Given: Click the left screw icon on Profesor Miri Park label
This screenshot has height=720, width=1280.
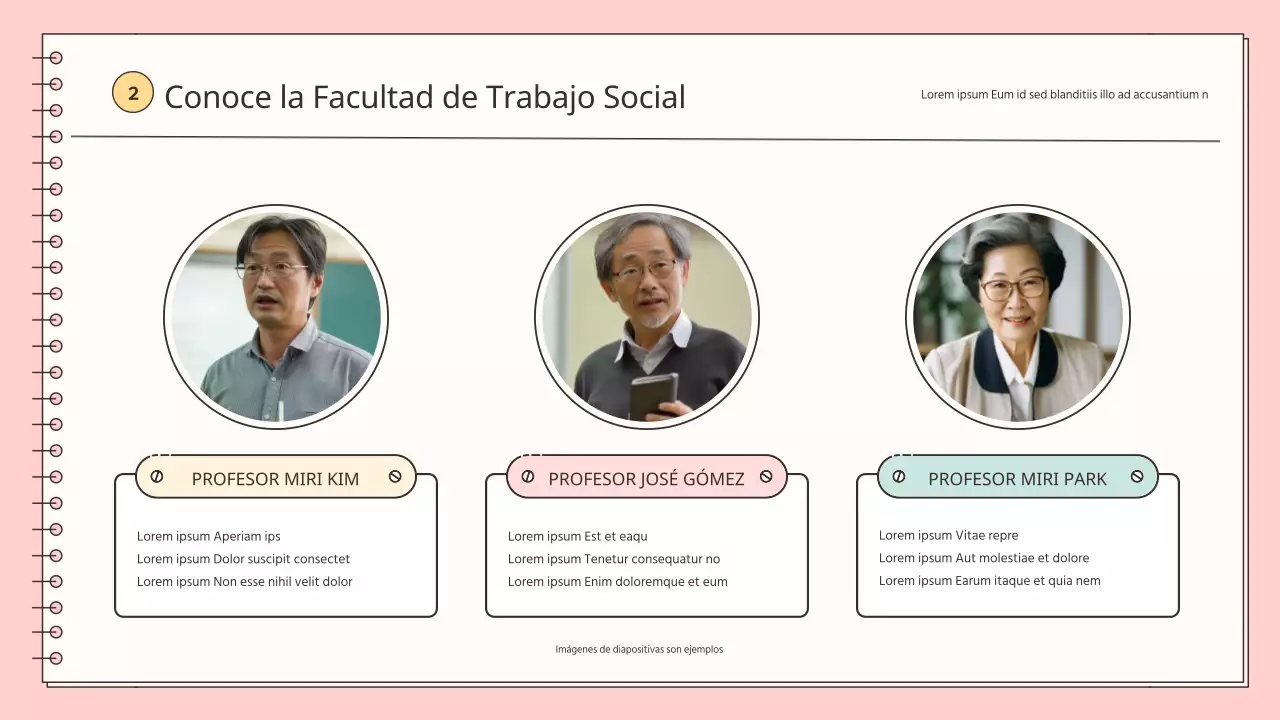Looking at the screenshot, I should point(899,477).
